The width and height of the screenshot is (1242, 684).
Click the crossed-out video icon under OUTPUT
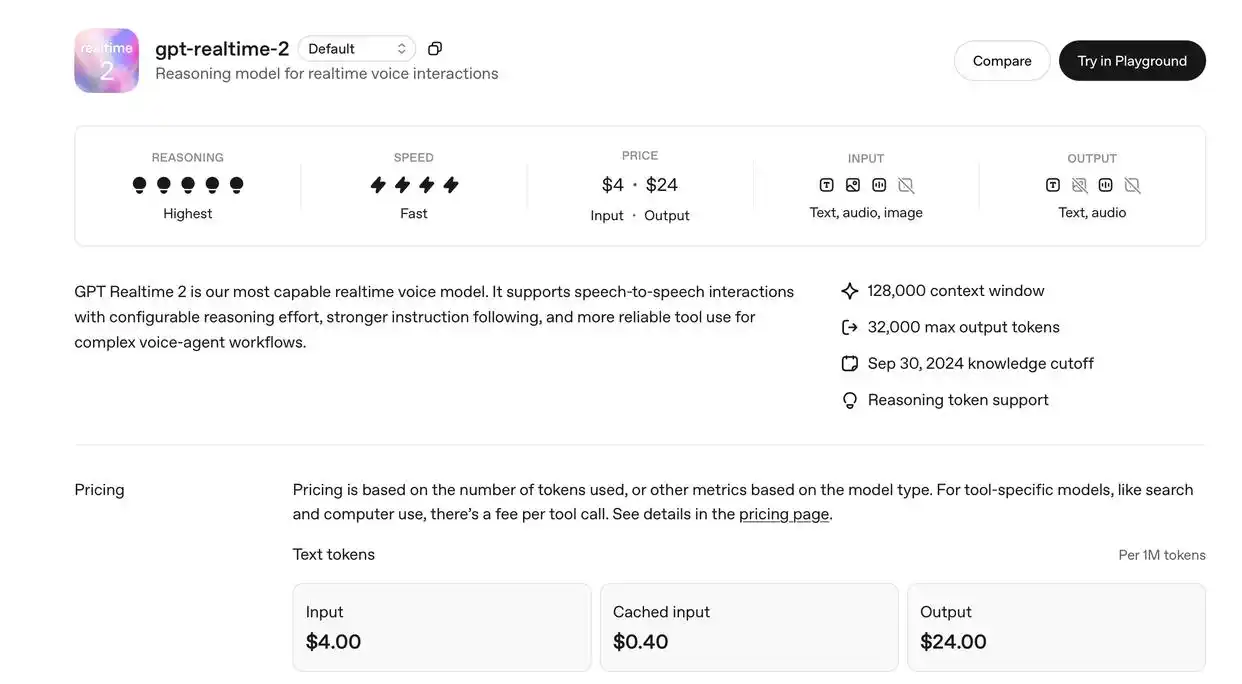tap(1132, 185)
